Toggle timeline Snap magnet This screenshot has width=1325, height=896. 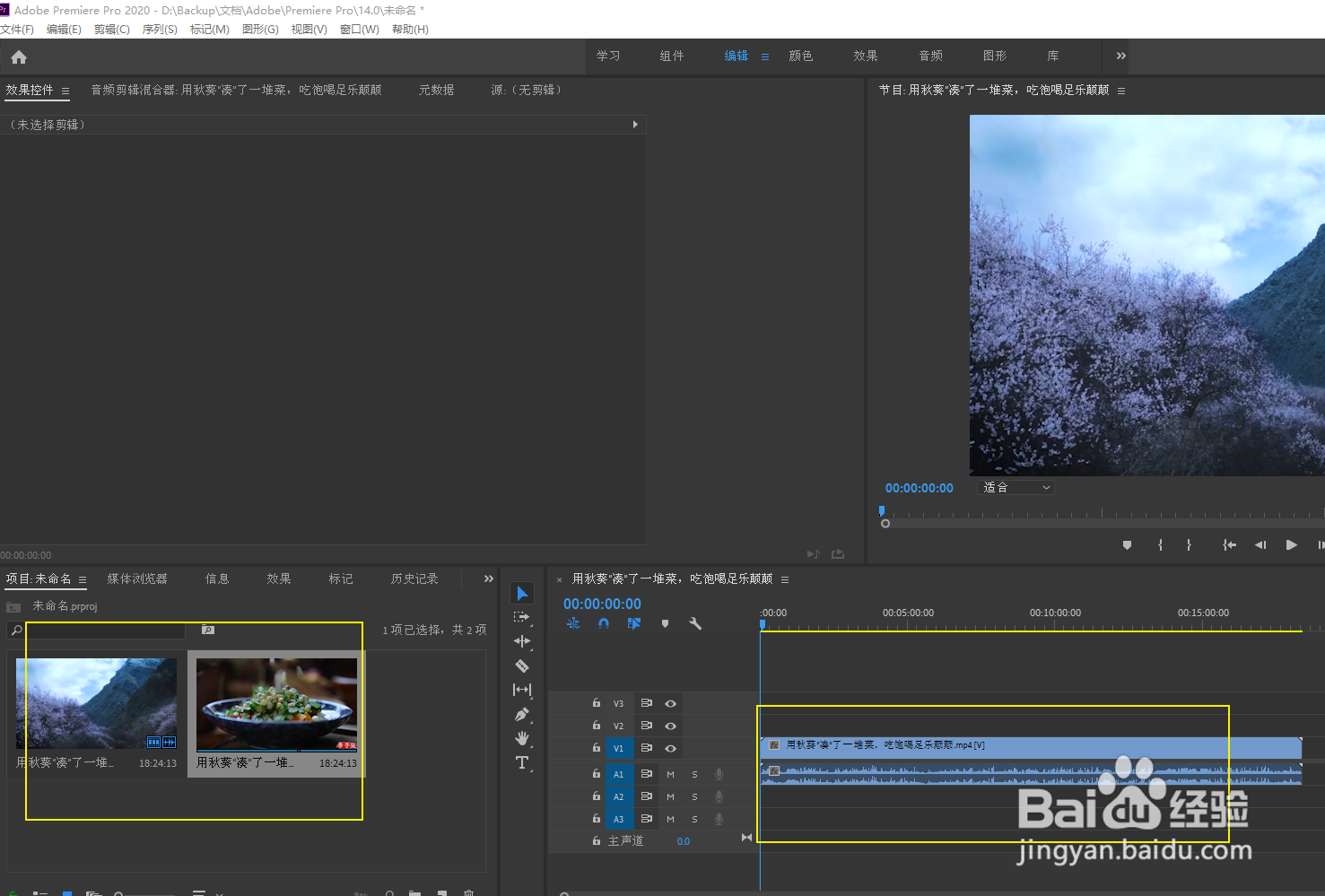(604, 623)
